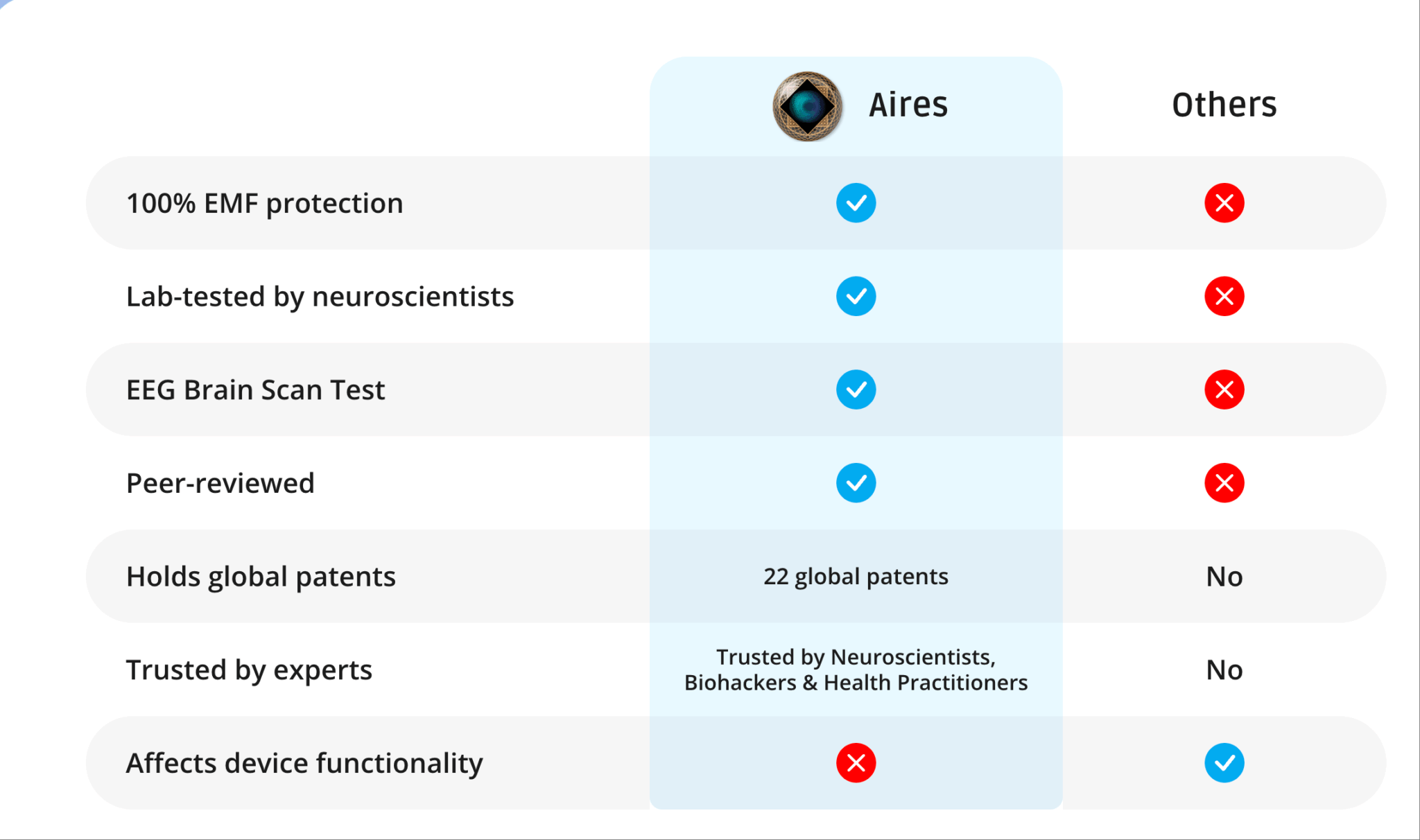Click Aires checkmark for EEG Brain Scan Test
This screenshot has height=840, width=1420.
[856, 390]
